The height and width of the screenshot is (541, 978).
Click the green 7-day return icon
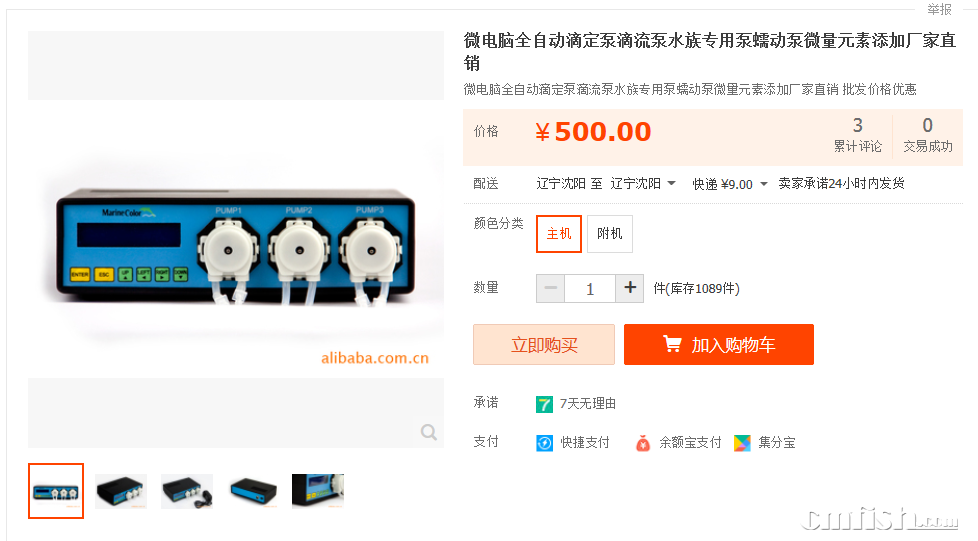point(544,404)
